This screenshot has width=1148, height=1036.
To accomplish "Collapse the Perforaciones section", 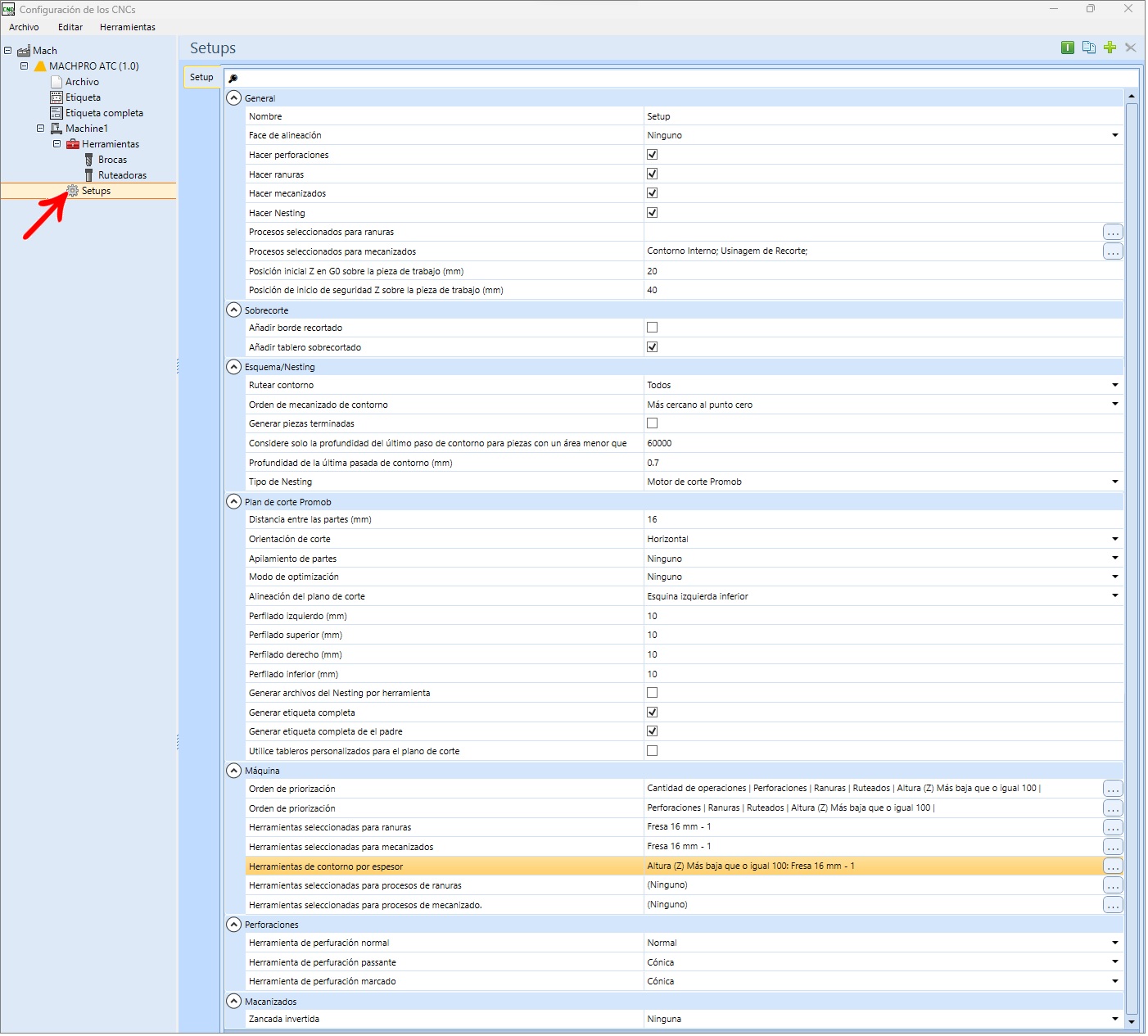I will point(234,924).
